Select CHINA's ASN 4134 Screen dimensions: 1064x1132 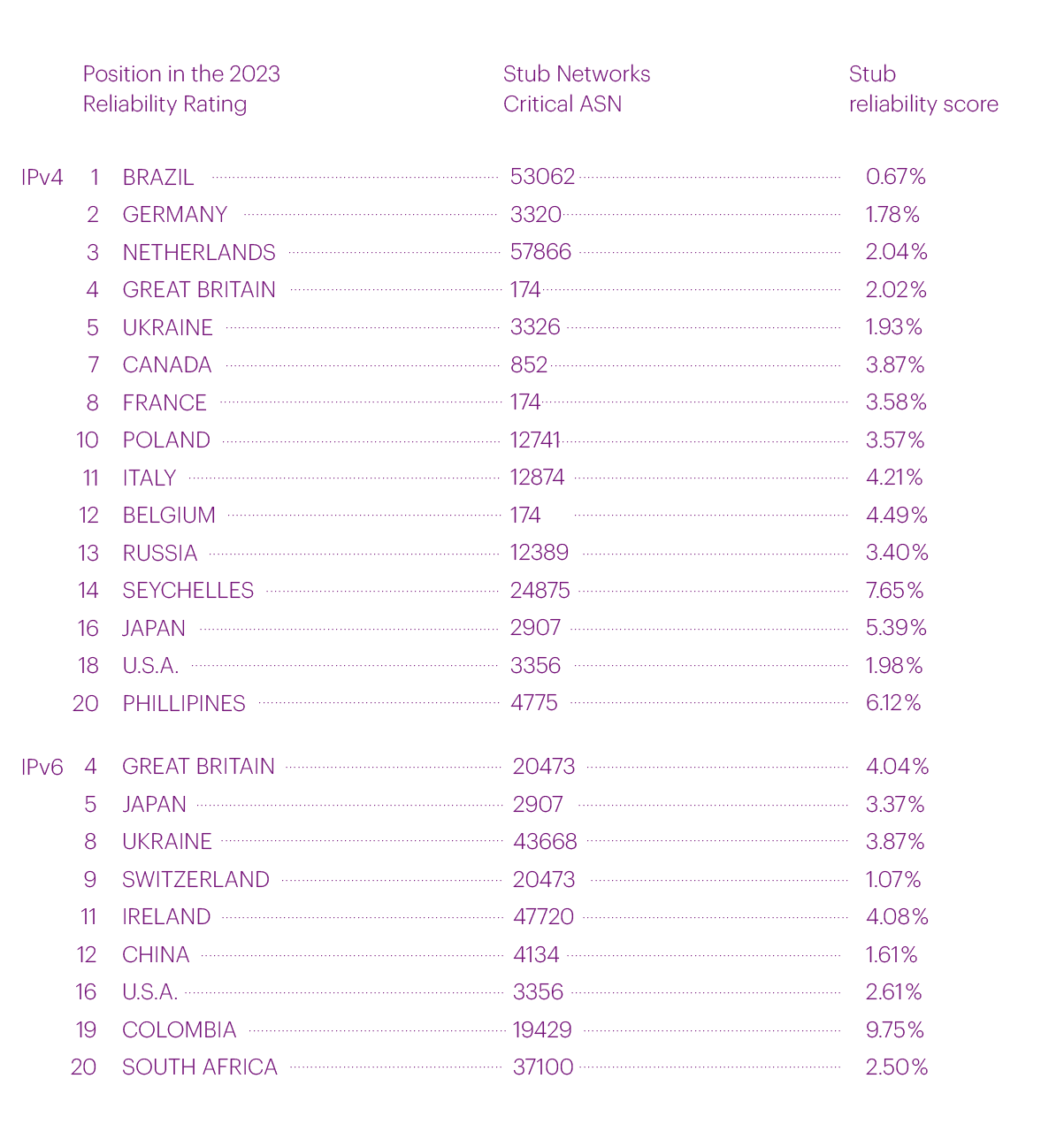(x=537, y=955)
